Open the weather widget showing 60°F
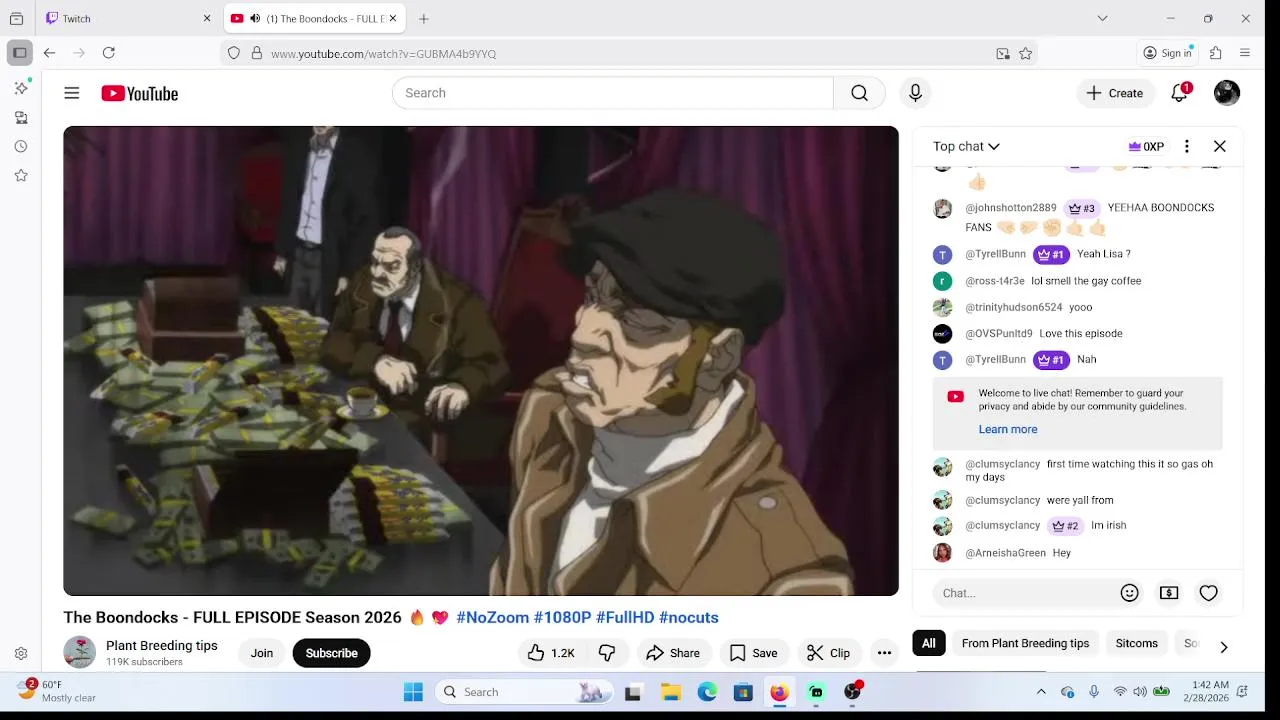Screen dimensions: 1280x720 click(58, 691)
